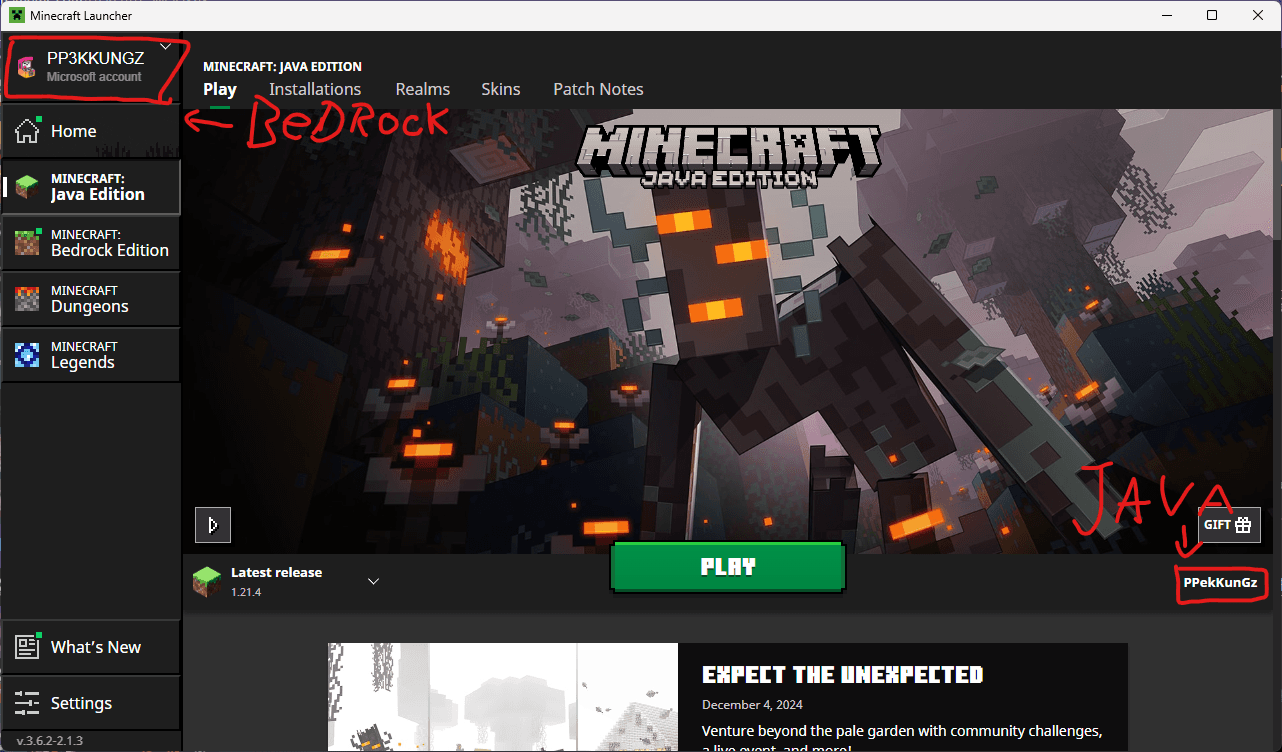
Task: Select the Java Edition grass block icon
Action: click(x=27, y=187)
